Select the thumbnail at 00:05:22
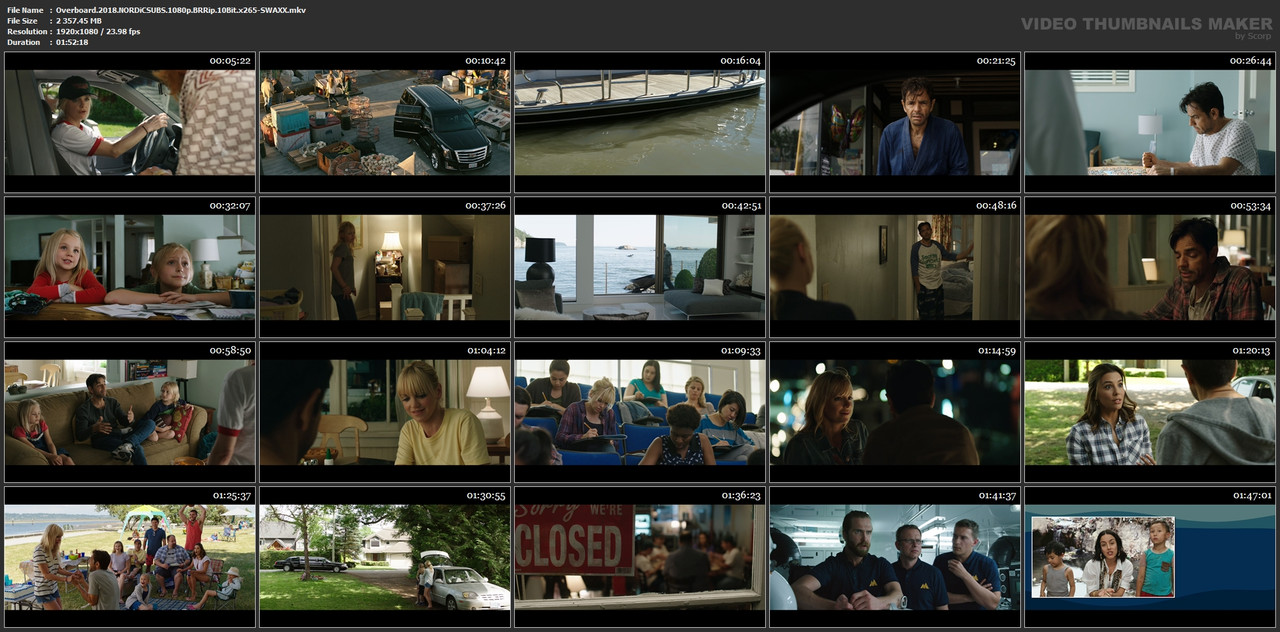This screenshot has width=1280, height=632. pyautogui.click(x=130, y=122)
